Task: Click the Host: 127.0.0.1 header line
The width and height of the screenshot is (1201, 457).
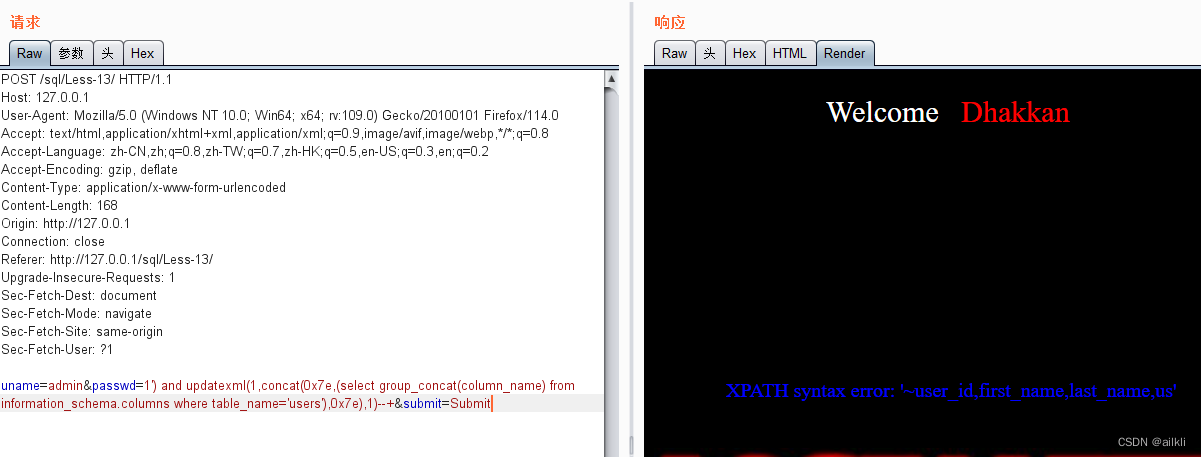Action: (45, 97)
